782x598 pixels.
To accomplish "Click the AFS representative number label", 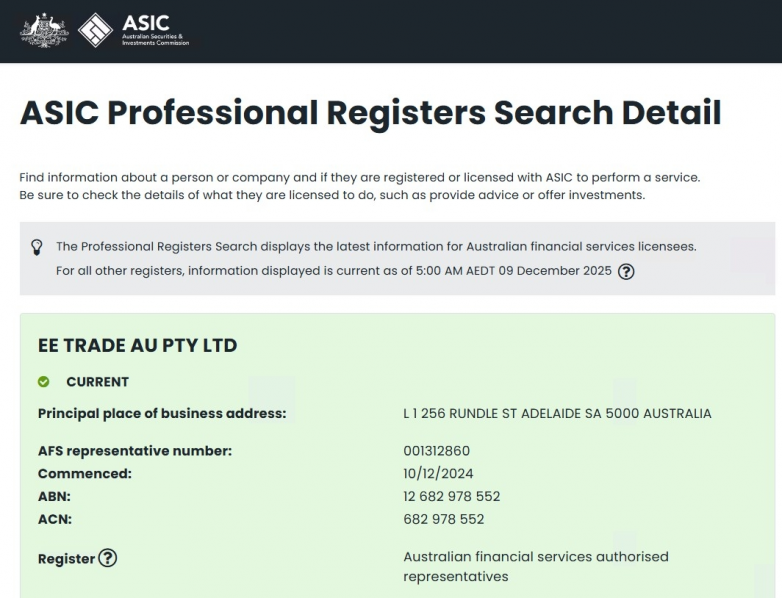I will [x=135, y=451].
